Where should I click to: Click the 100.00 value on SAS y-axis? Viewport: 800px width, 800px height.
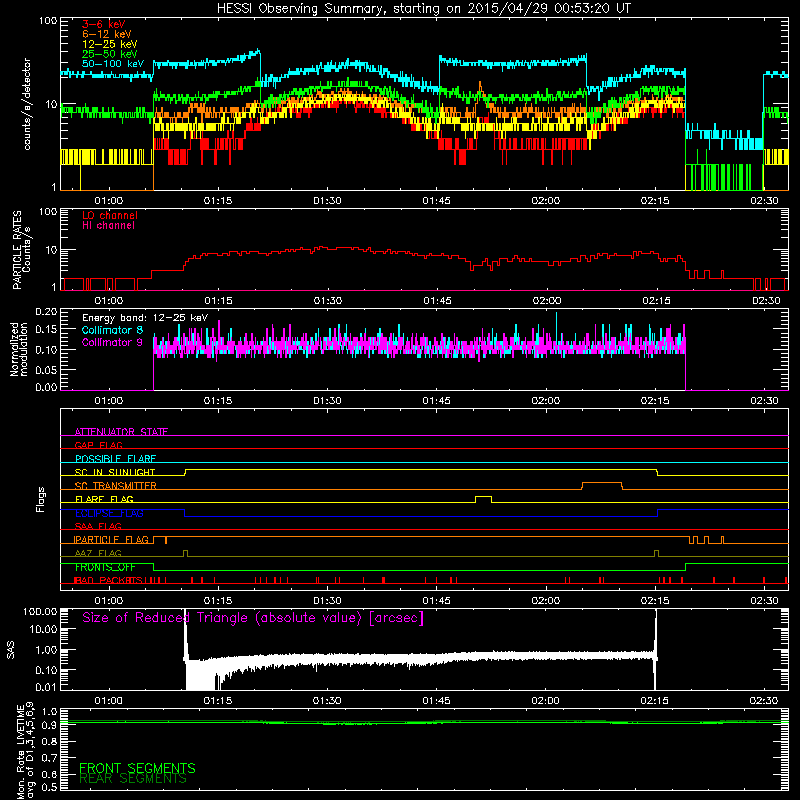40,611
